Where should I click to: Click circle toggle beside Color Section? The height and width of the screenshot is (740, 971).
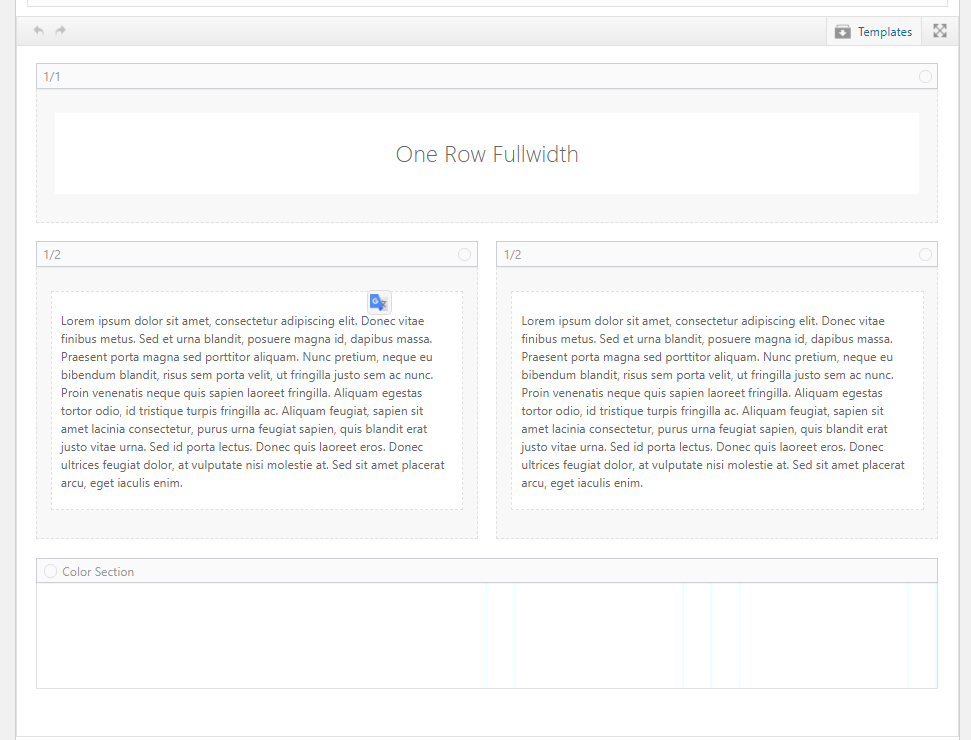click(50, 571)
